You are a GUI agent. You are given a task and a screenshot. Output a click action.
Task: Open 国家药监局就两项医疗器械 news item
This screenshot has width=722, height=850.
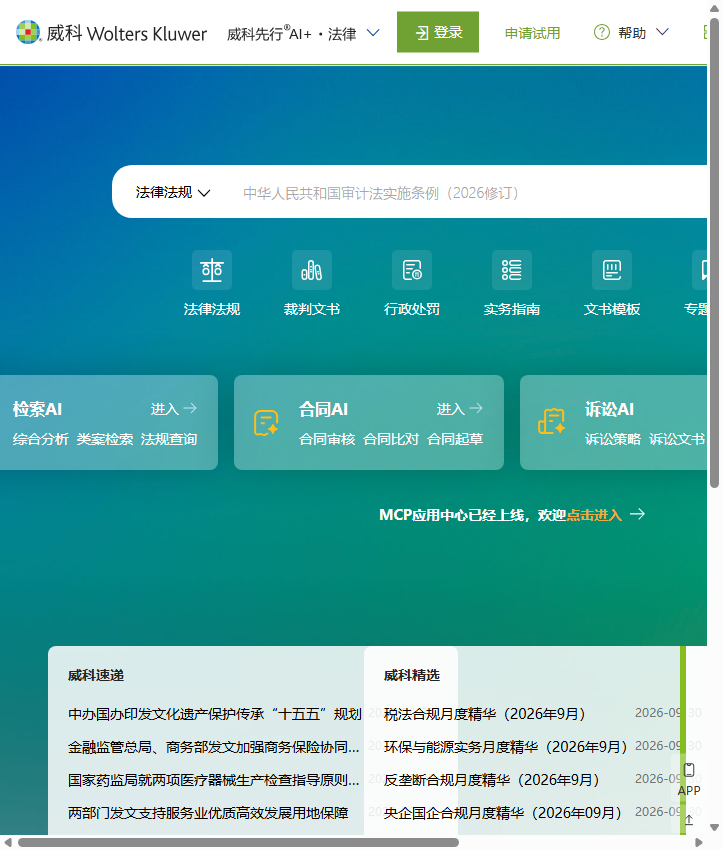pos(214,780)
